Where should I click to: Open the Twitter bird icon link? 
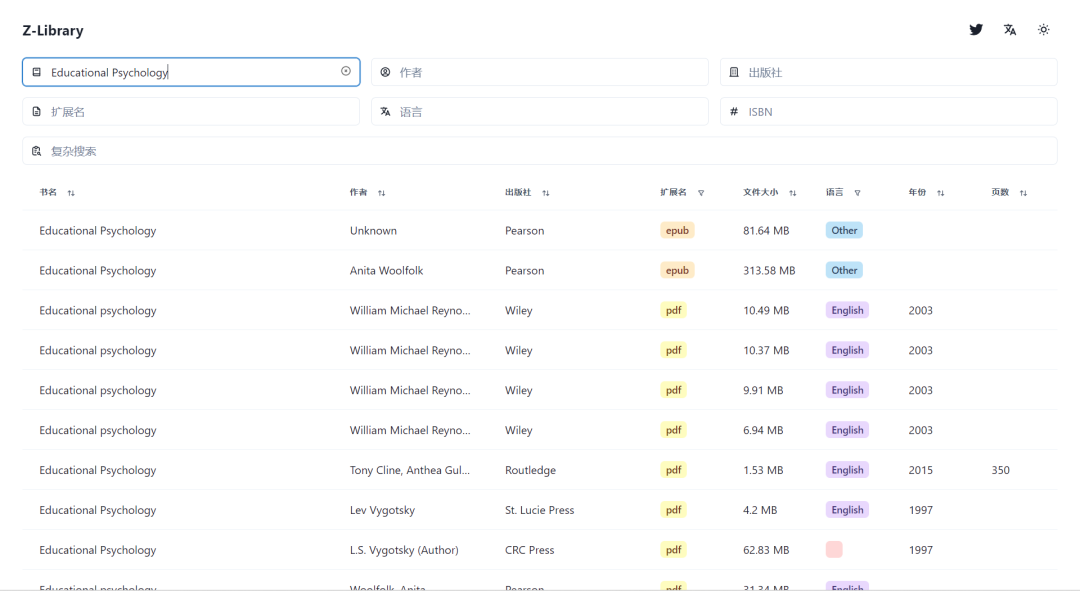(976, 30)
